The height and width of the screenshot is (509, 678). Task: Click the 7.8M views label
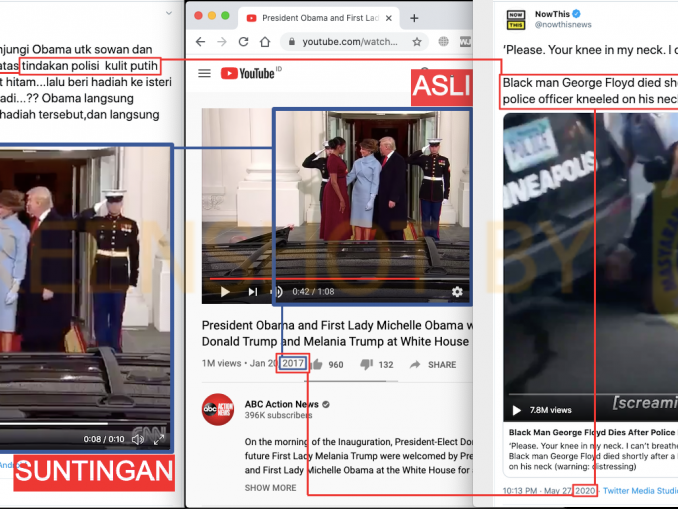pos(550,410)
